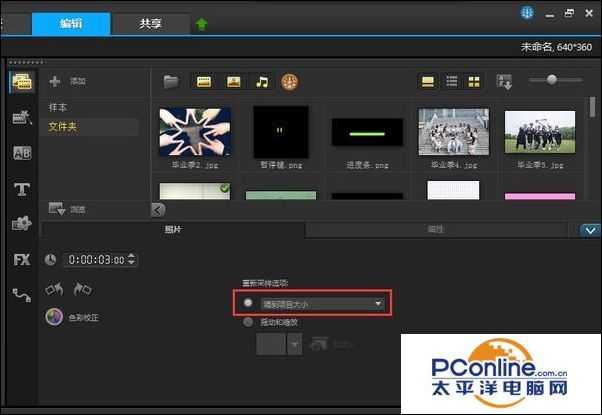
Task: Select the 毕业季2.jpg thumbnail
Action: pos(195,132)
